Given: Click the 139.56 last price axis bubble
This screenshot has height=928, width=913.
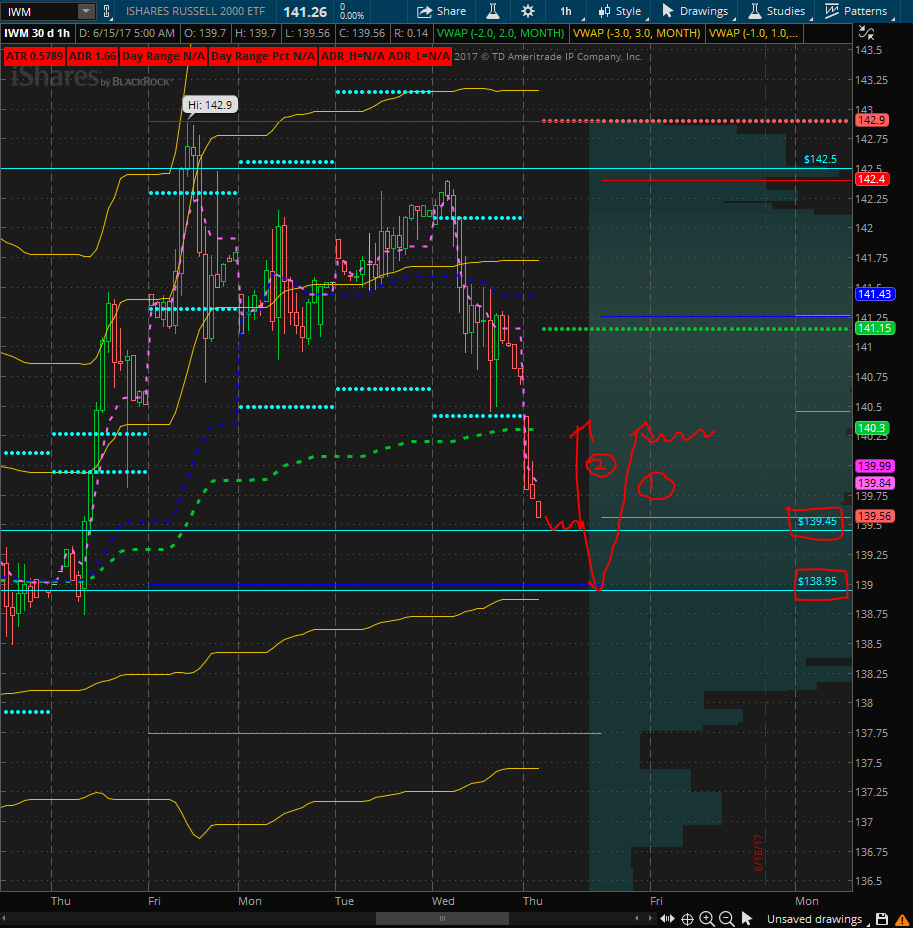Looking at the screenshot, I should click(875, 515).
